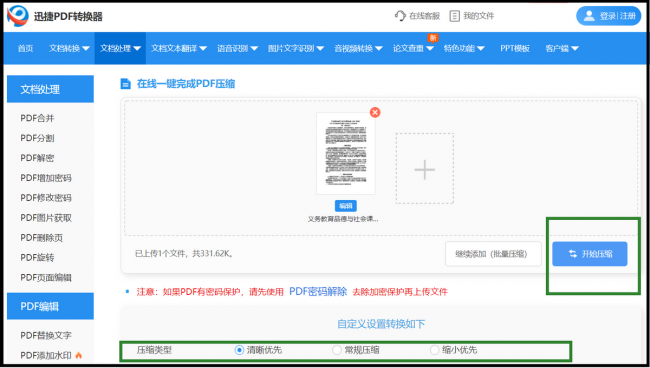The image size is (650, 368).
Task: Click the uploaded PDF page thumbnail
Action: pos(346,153)
